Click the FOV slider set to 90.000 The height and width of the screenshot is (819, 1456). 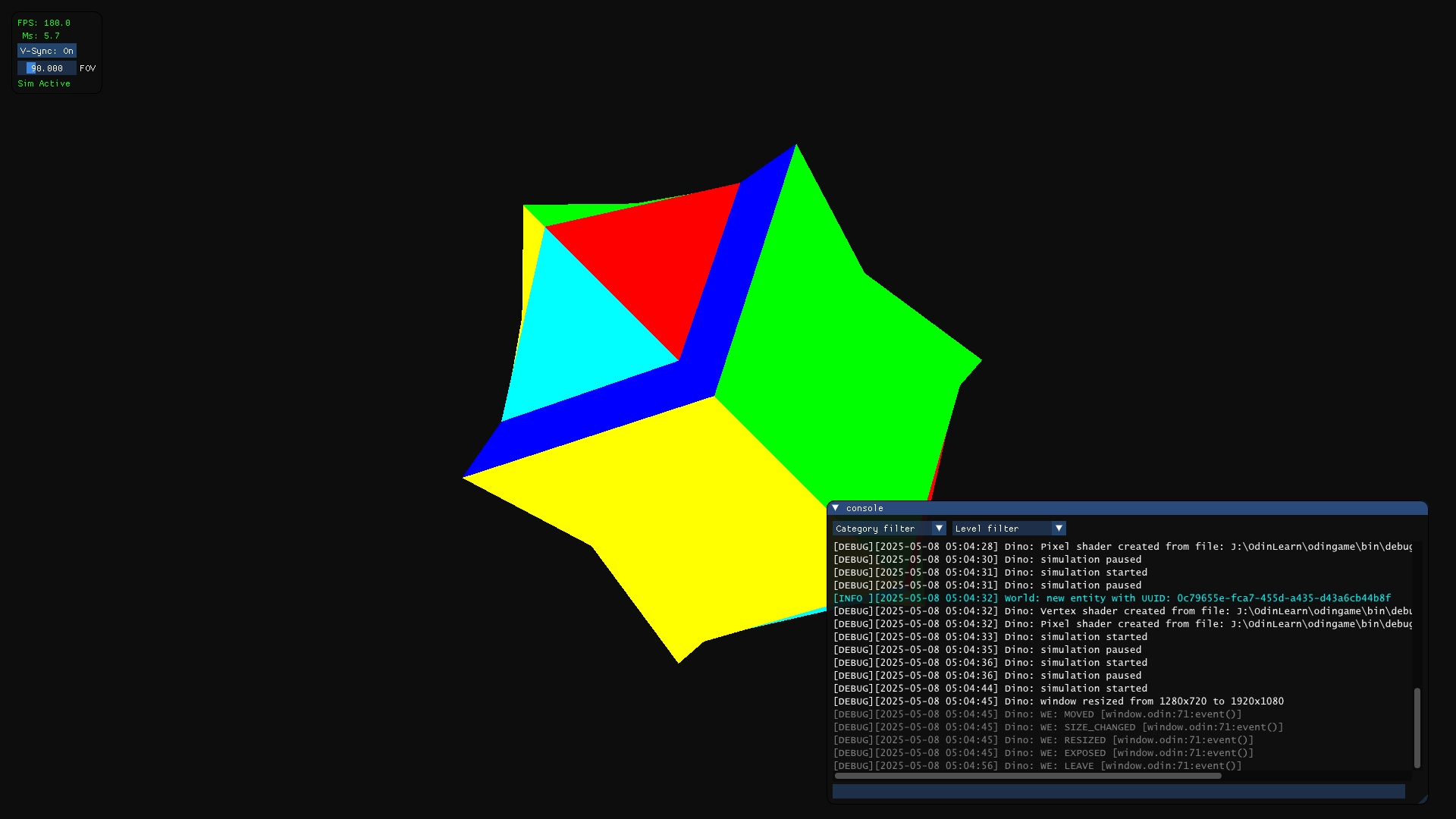(46, 68)
